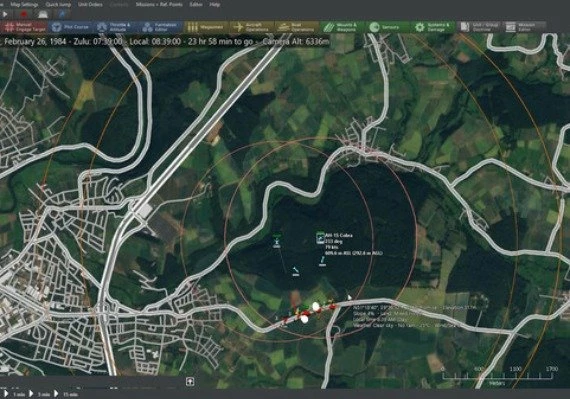Select the AH-1S Cobra helicopter unit icon
This screenshot has height=399, width=570.
tap(320, 237)
